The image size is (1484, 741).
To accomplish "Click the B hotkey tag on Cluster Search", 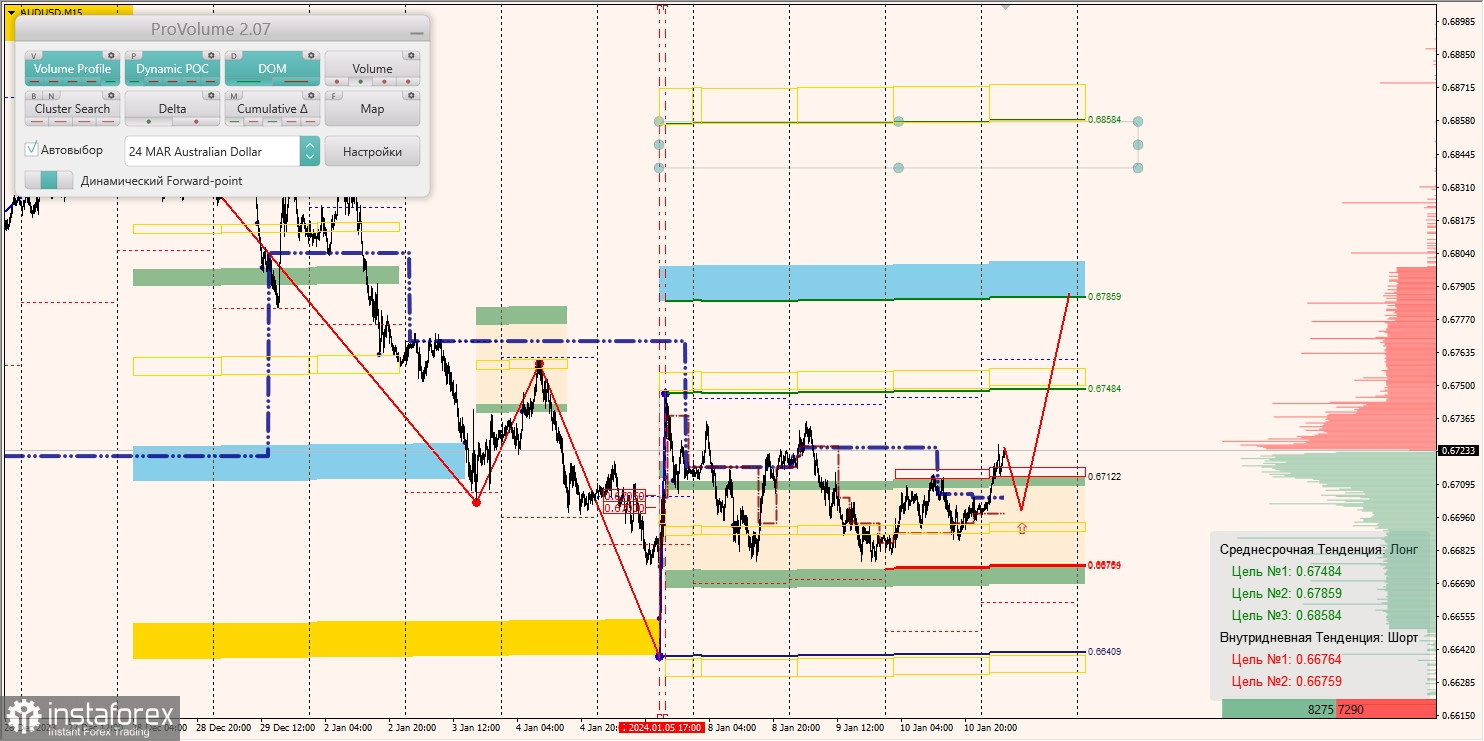I will click(x=34, y=96).
